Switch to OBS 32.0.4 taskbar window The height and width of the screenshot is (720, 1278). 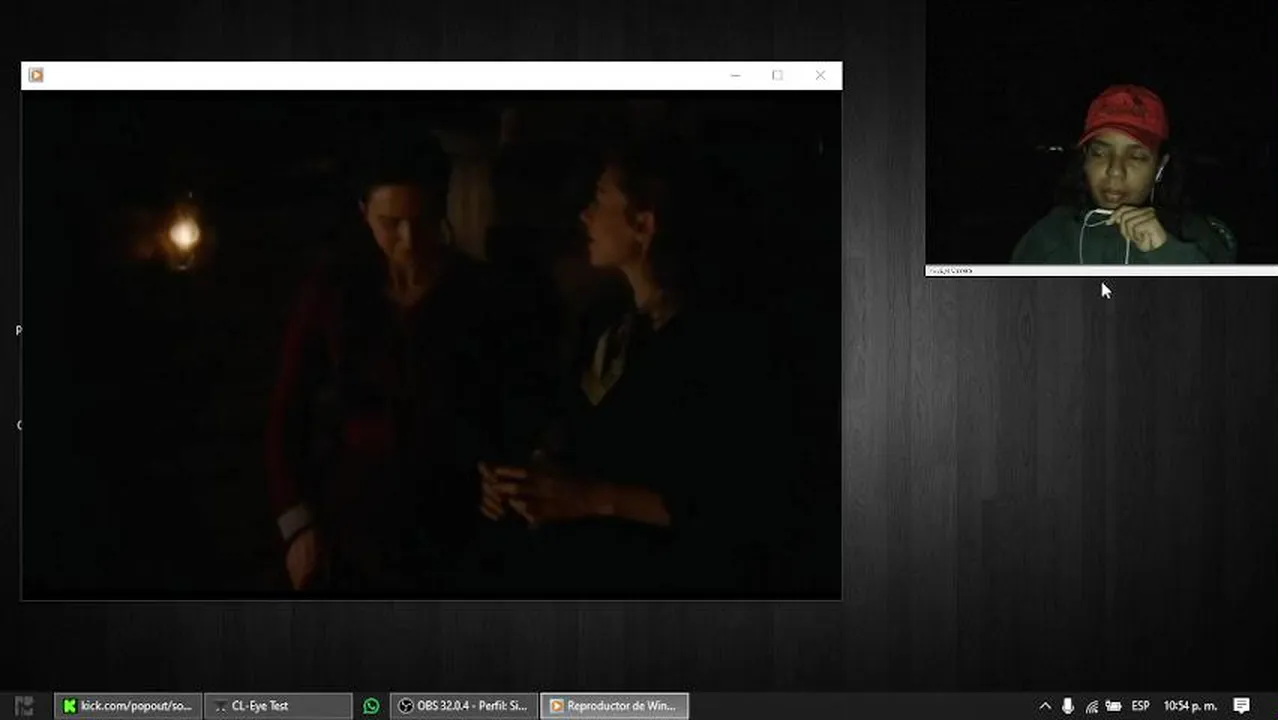coord(464,706)
